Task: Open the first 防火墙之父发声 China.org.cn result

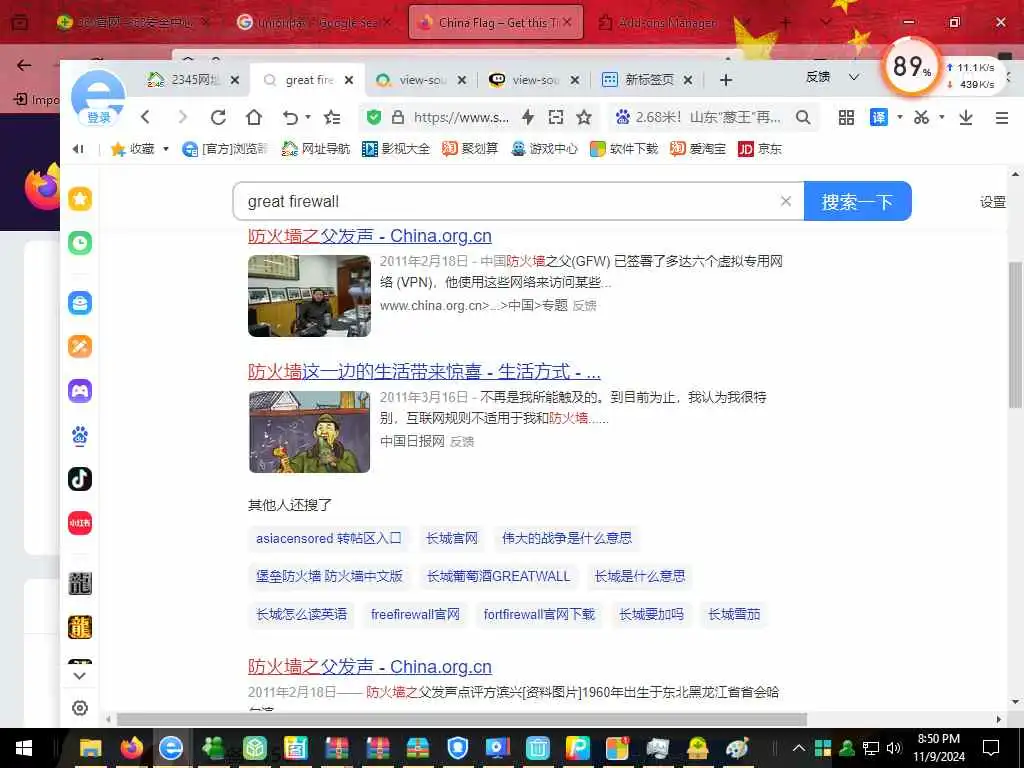Action: coord(370,236)
